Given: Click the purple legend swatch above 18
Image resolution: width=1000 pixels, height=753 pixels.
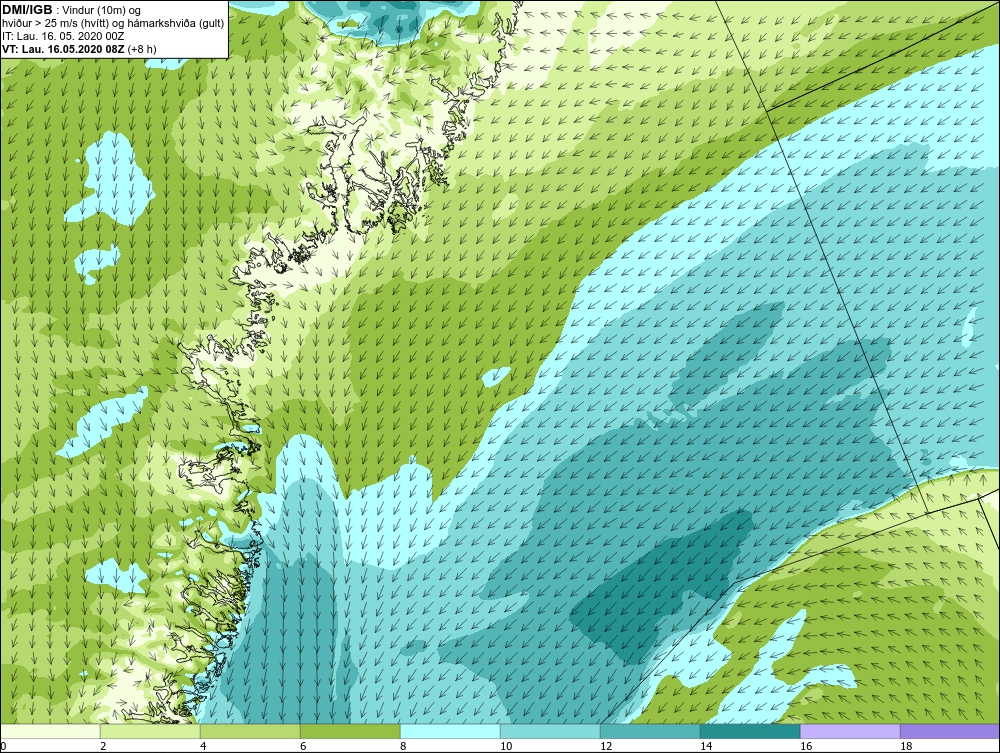Looking at the screenshot, I should tap(950, 731).
